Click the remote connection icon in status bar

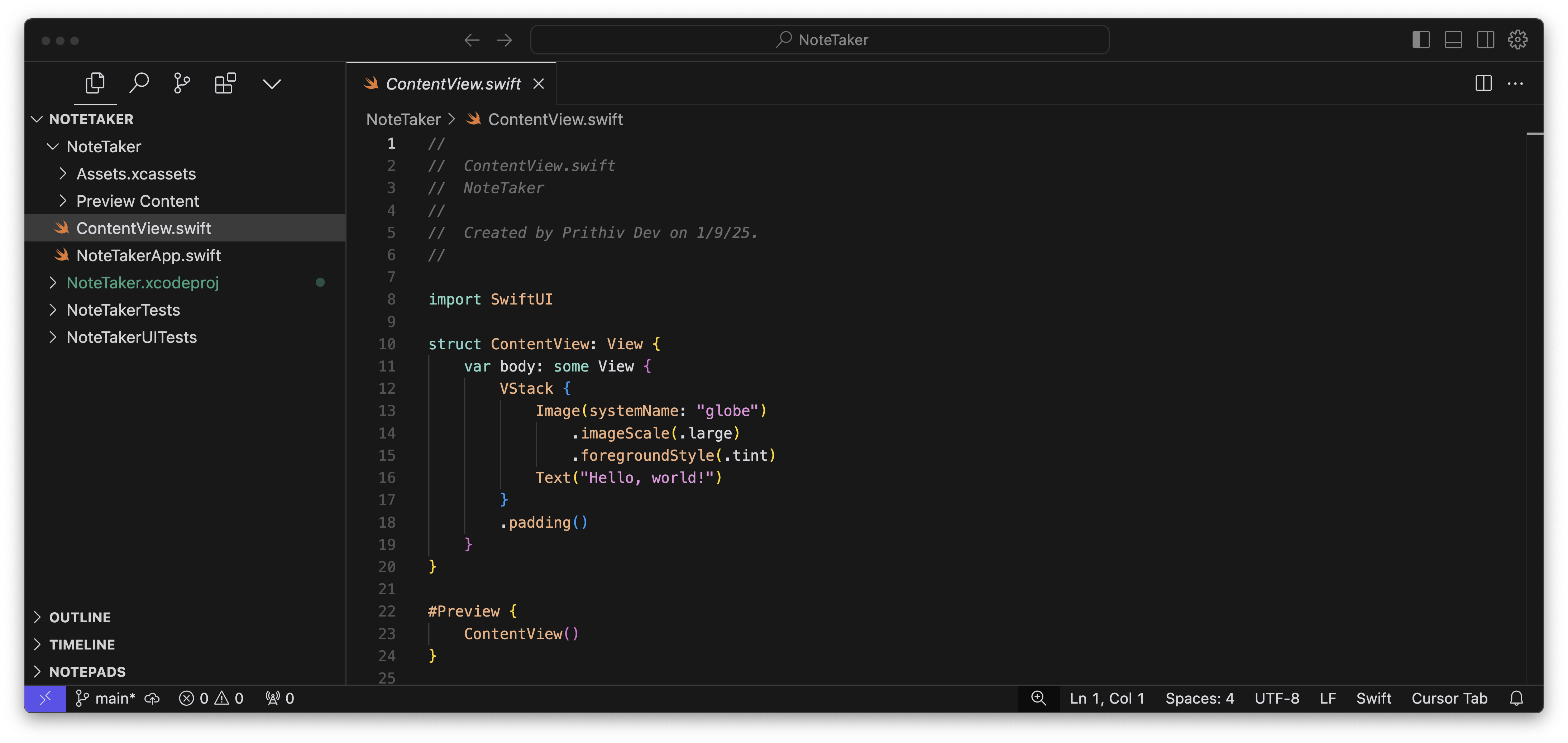coord(45,699)
